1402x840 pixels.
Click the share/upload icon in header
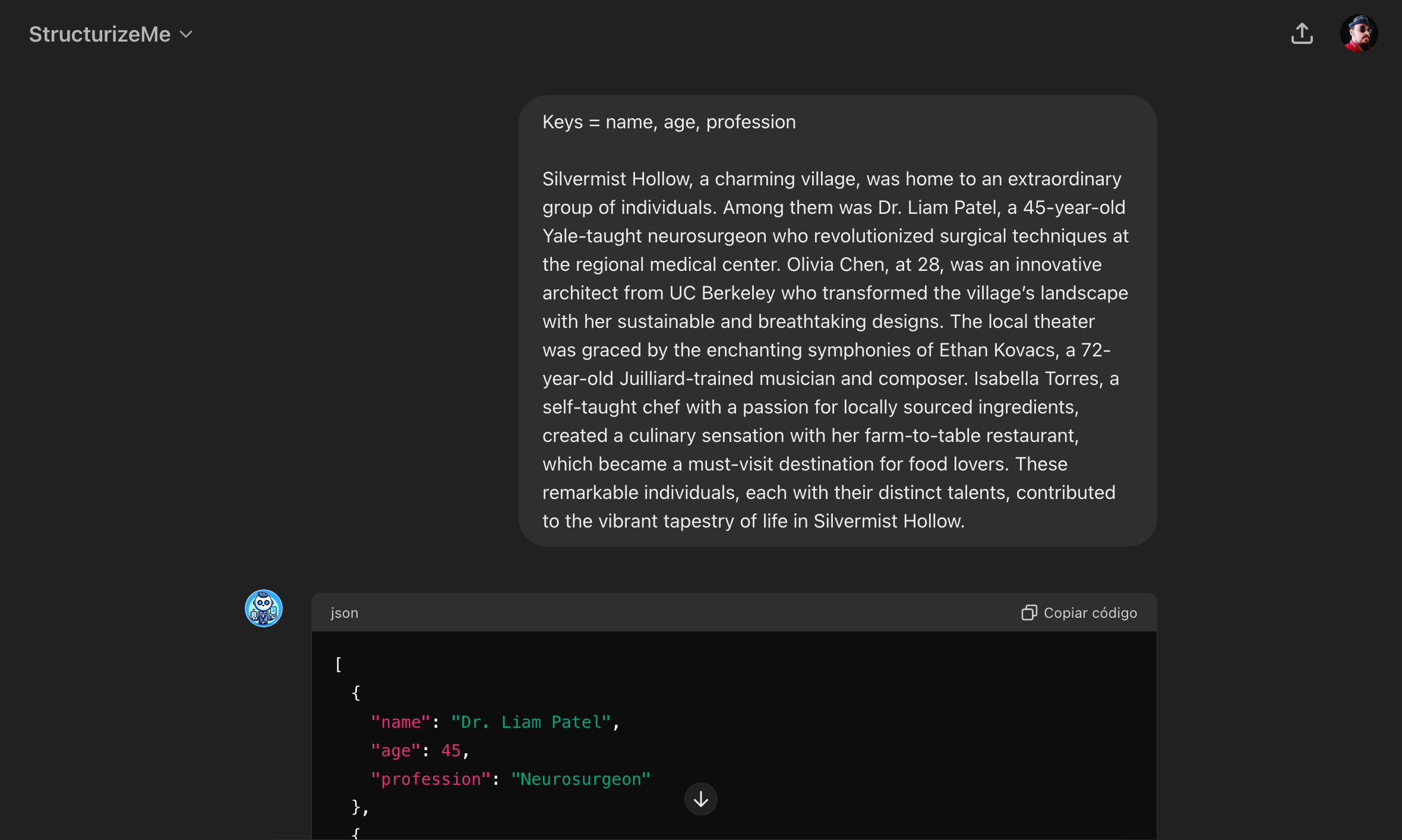click(1302, 34)
